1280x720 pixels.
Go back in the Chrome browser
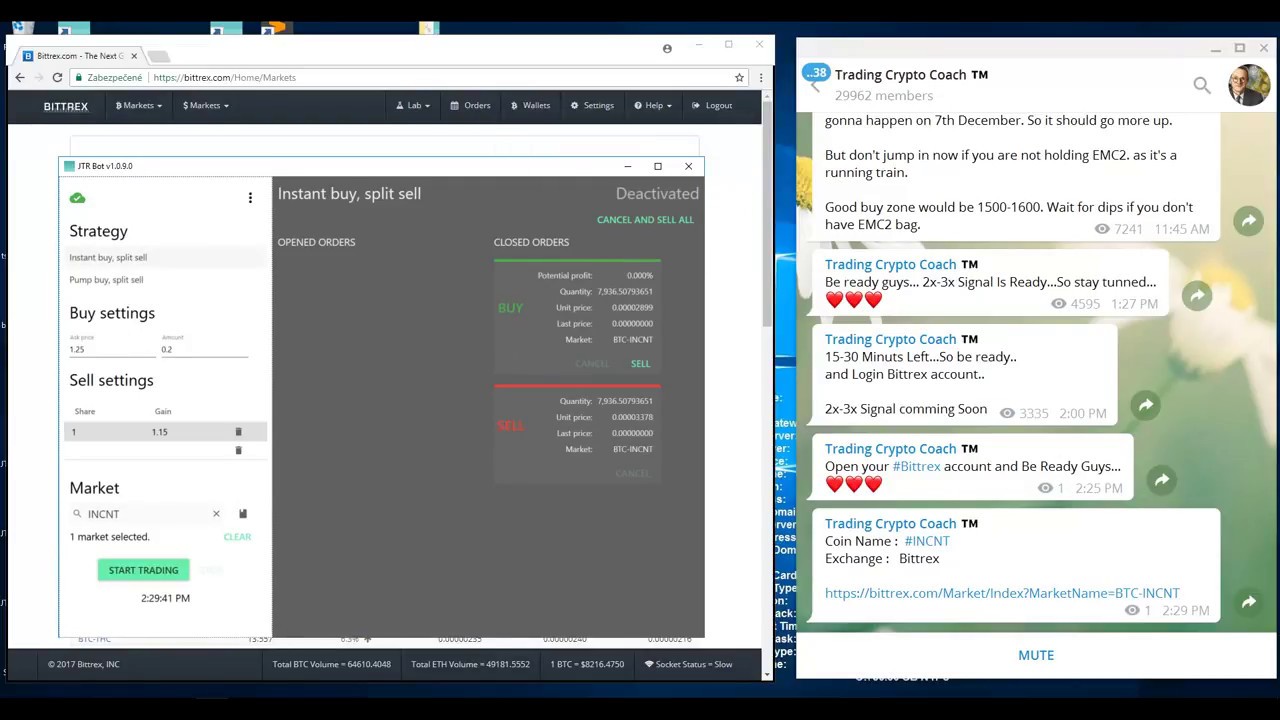tap(20, 77)
